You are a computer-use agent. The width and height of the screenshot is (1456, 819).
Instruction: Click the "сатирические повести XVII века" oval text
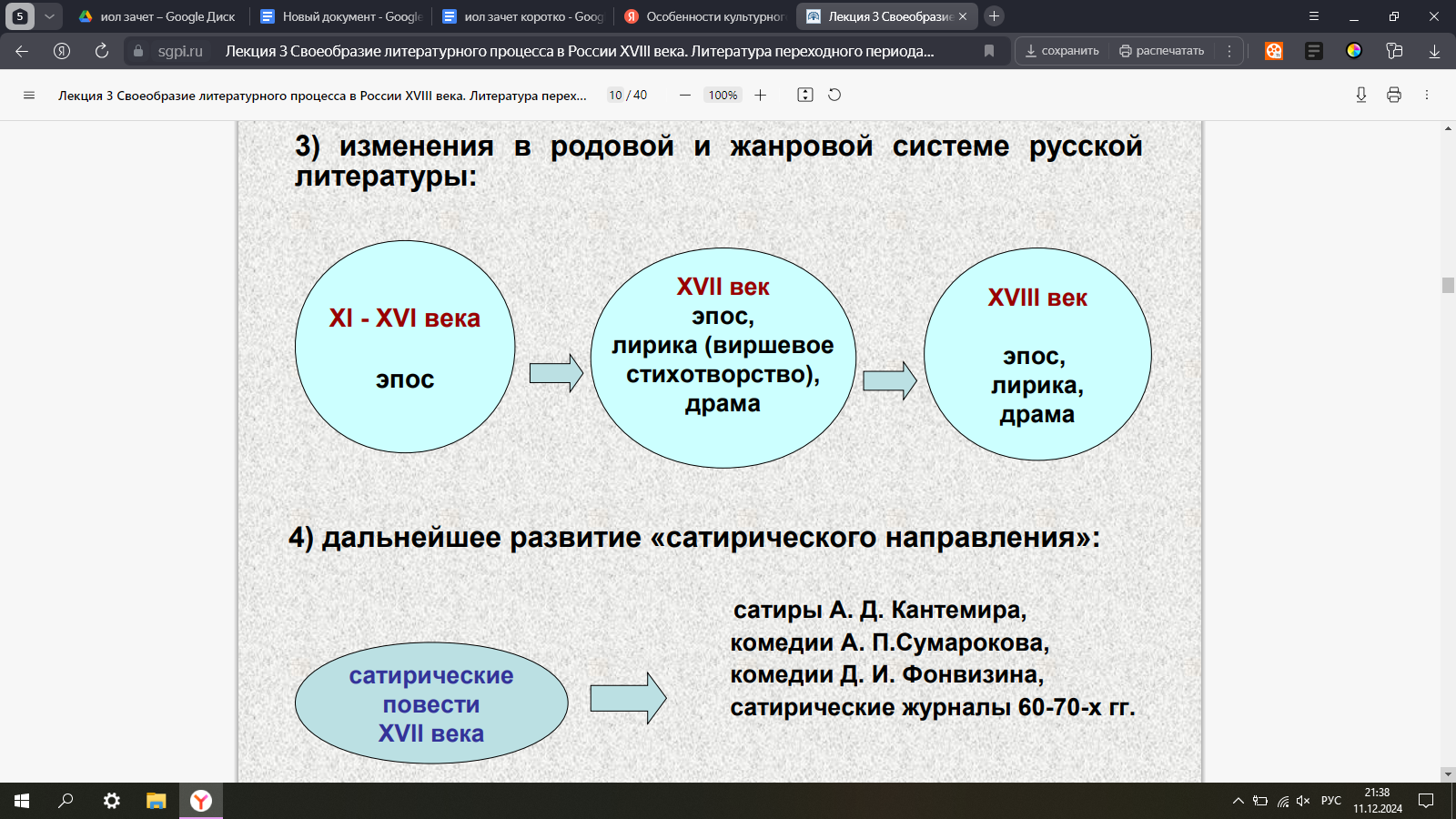point(431,704)
